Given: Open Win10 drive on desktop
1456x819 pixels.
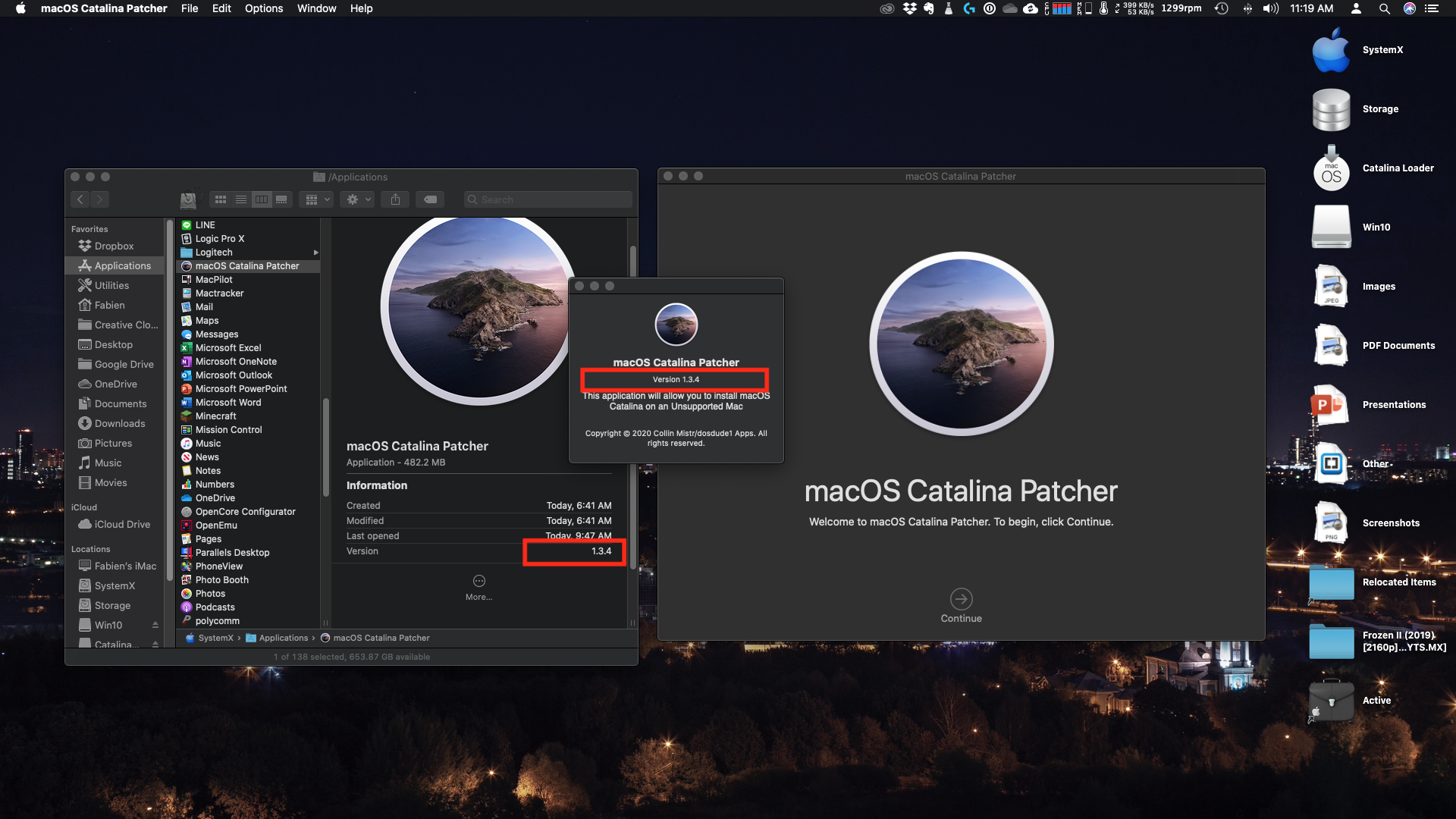Looking at the screenshot, I should 1332,227.
